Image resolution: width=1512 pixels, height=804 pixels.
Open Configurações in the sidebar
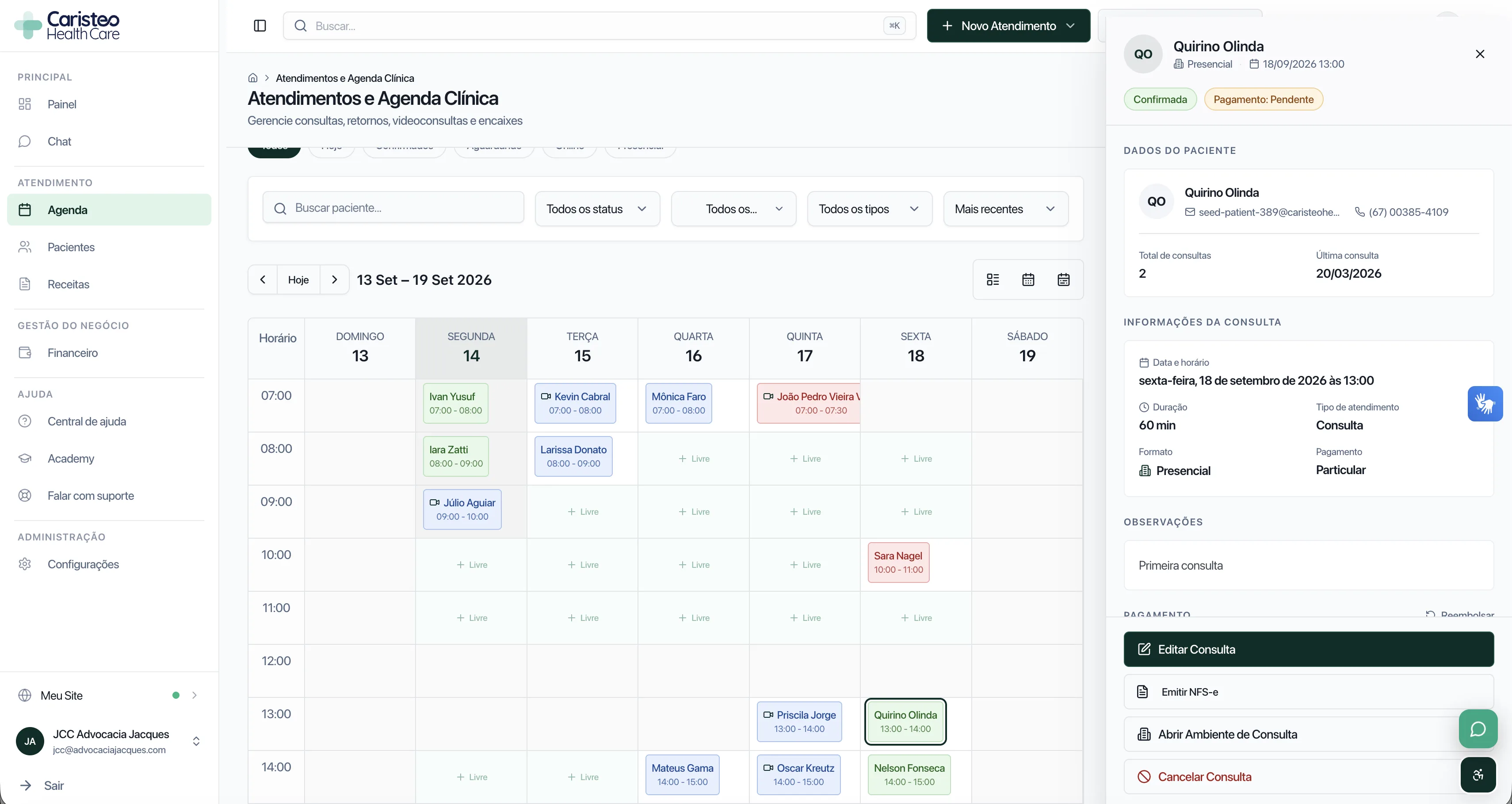109,564
